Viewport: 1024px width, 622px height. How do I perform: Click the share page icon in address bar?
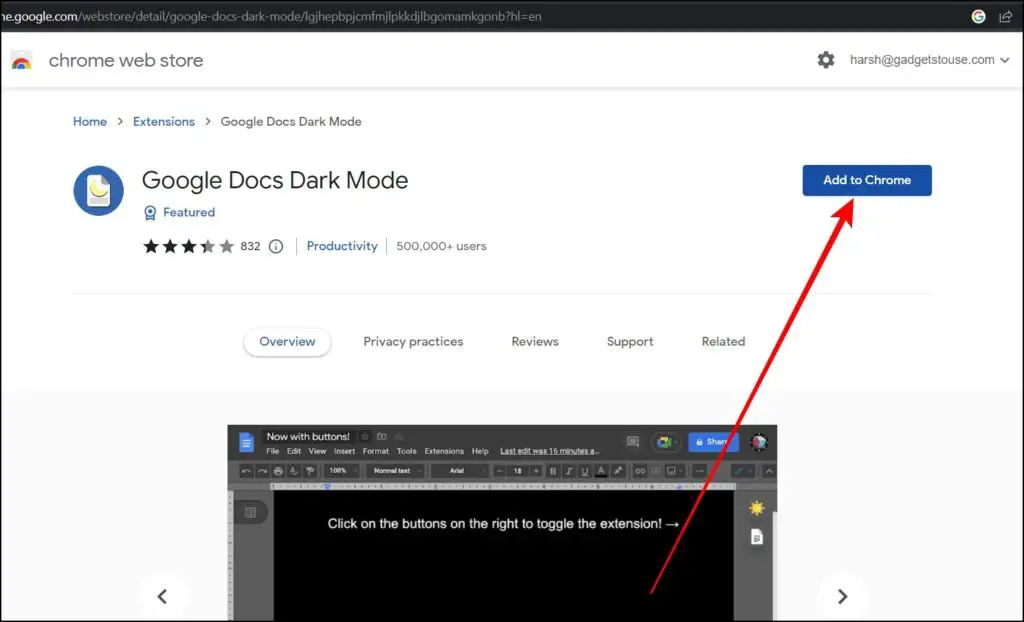(x=1006, y=16)
